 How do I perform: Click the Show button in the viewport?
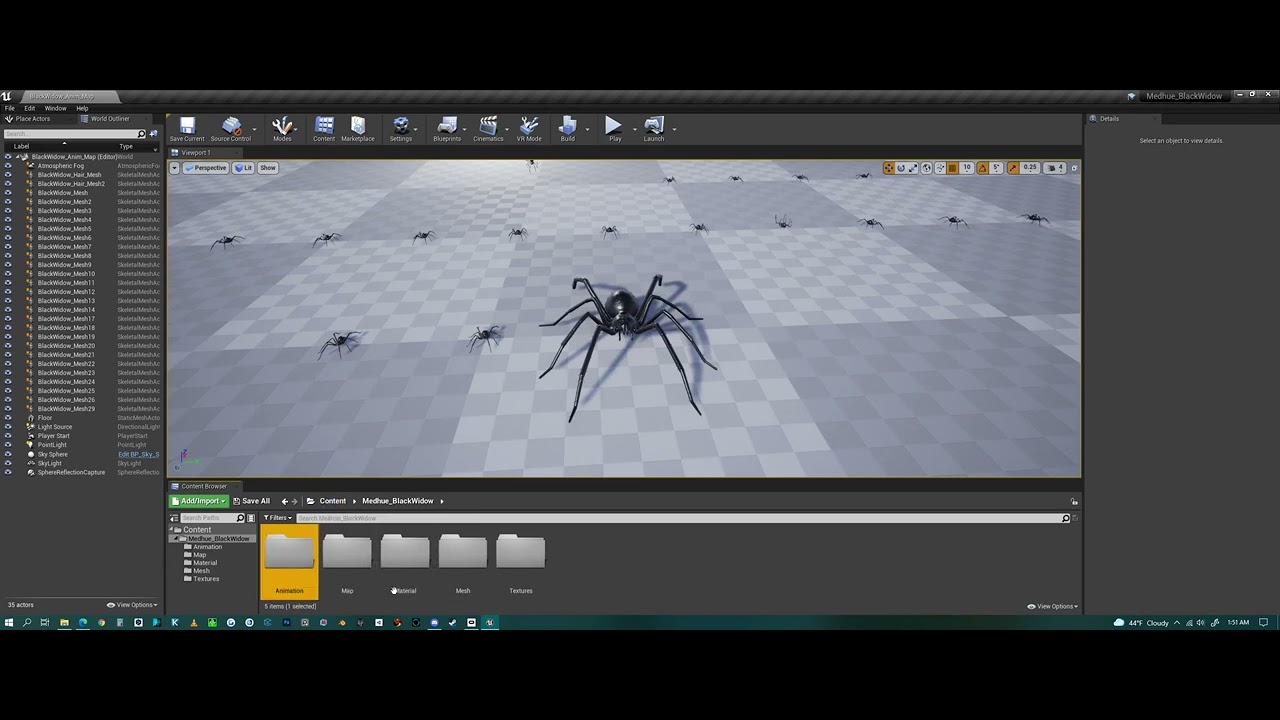point(268,168)
